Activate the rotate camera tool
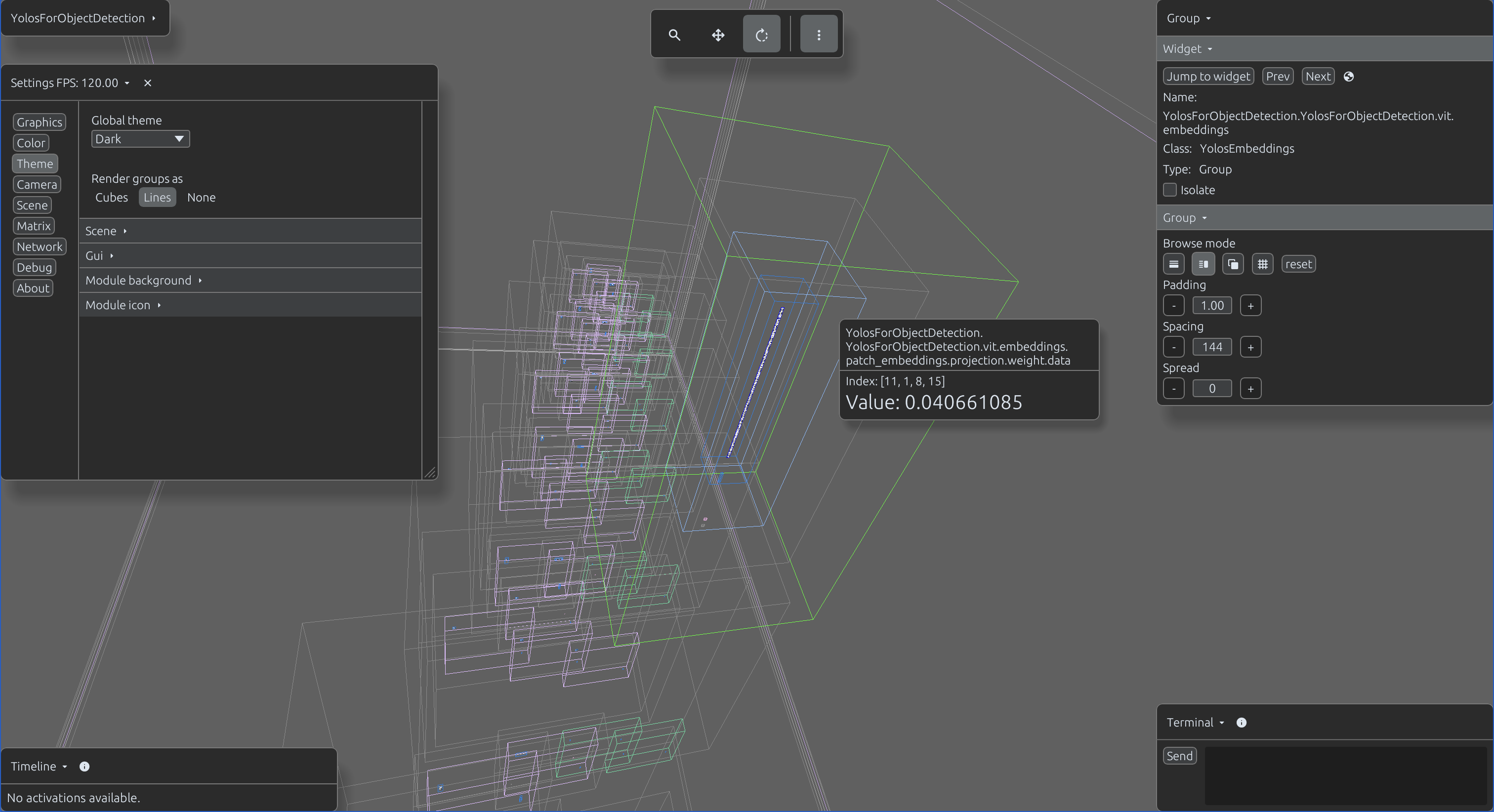Viewport: 1494px width, 812px height. coord(761,35)
